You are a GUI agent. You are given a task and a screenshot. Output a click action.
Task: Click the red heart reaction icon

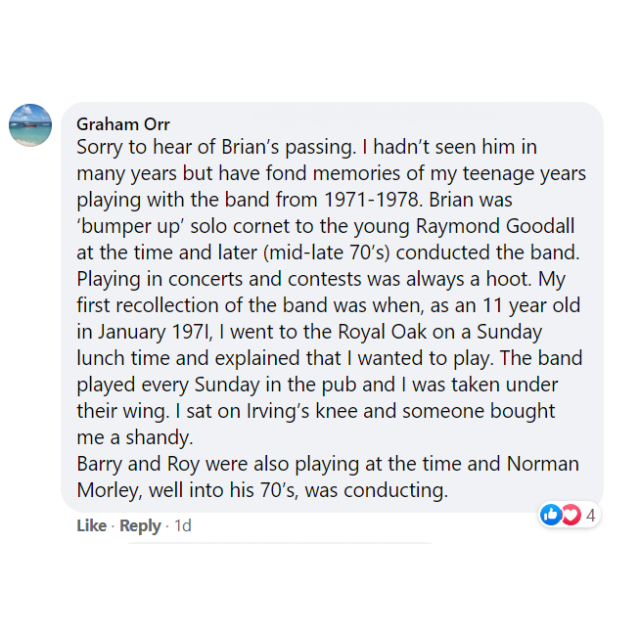570,515
